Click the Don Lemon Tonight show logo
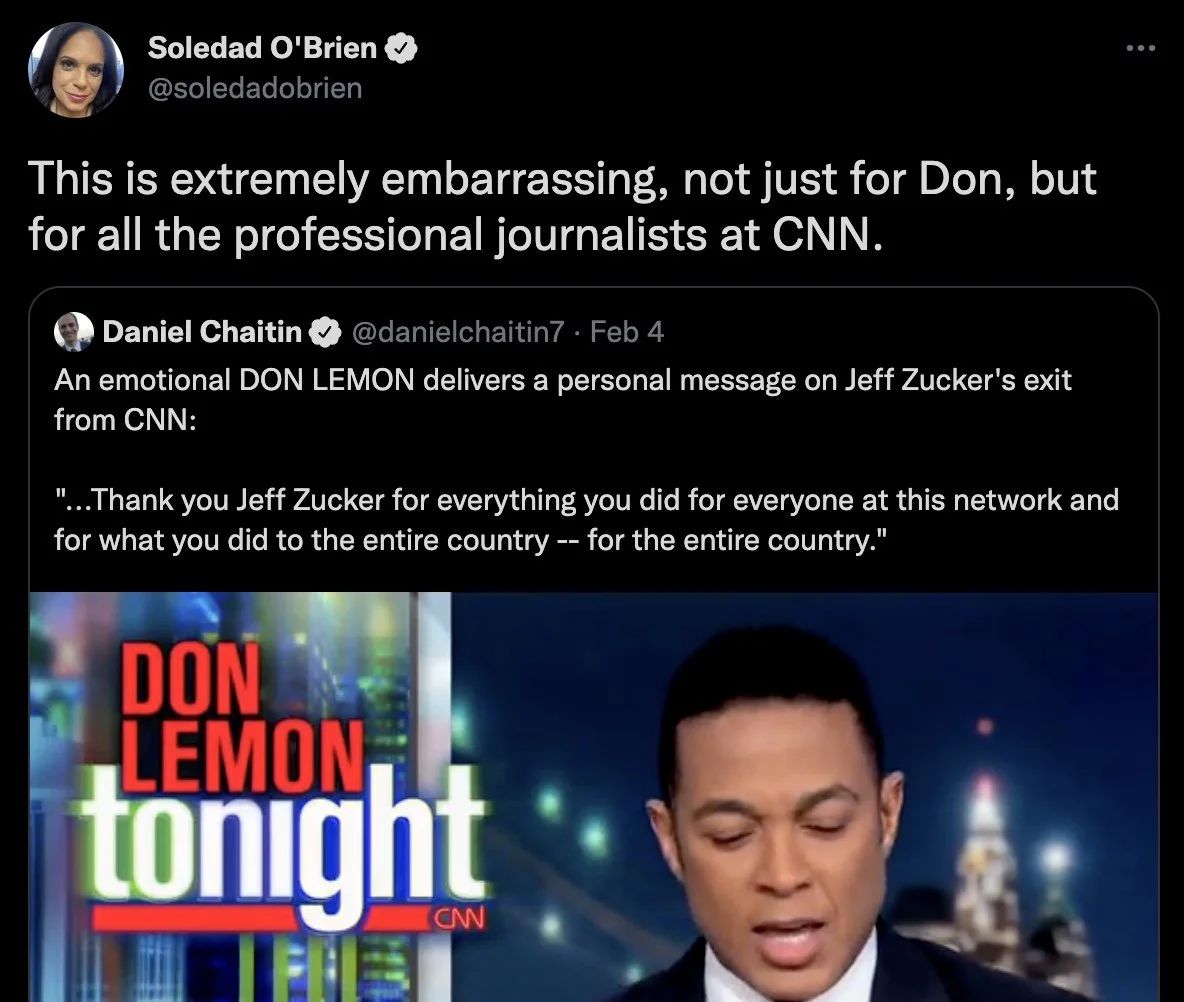This screenshot has width=1184, height=1002. point(281,785)
